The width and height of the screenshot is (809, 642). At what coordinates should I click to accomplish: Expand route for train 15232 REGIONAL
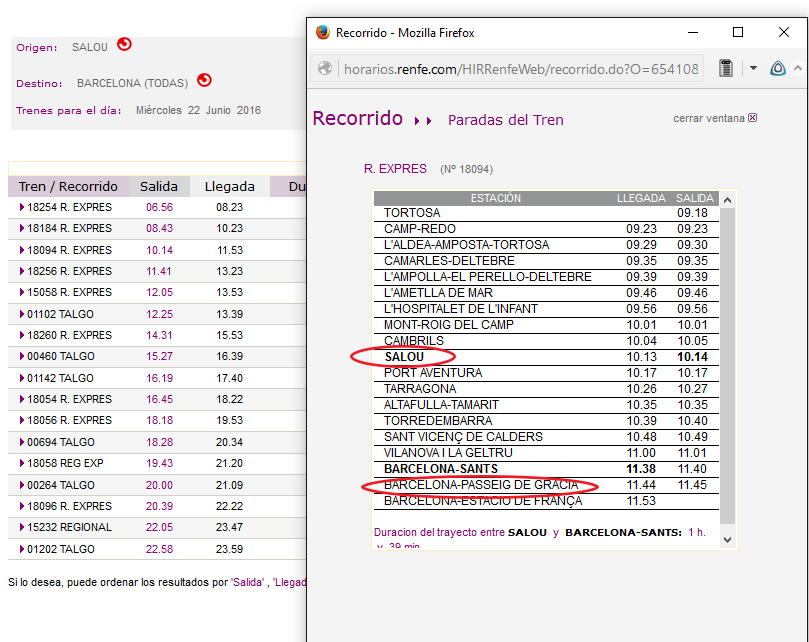click(22, 527)
